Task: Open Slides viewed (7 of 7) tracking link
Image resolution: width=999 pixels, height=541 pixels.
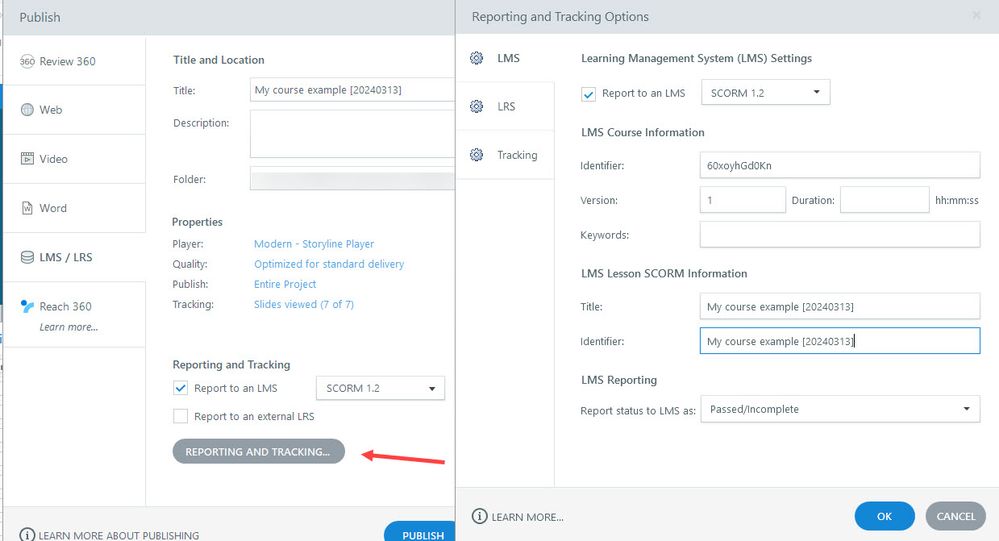Action: (x=304, y=305)
